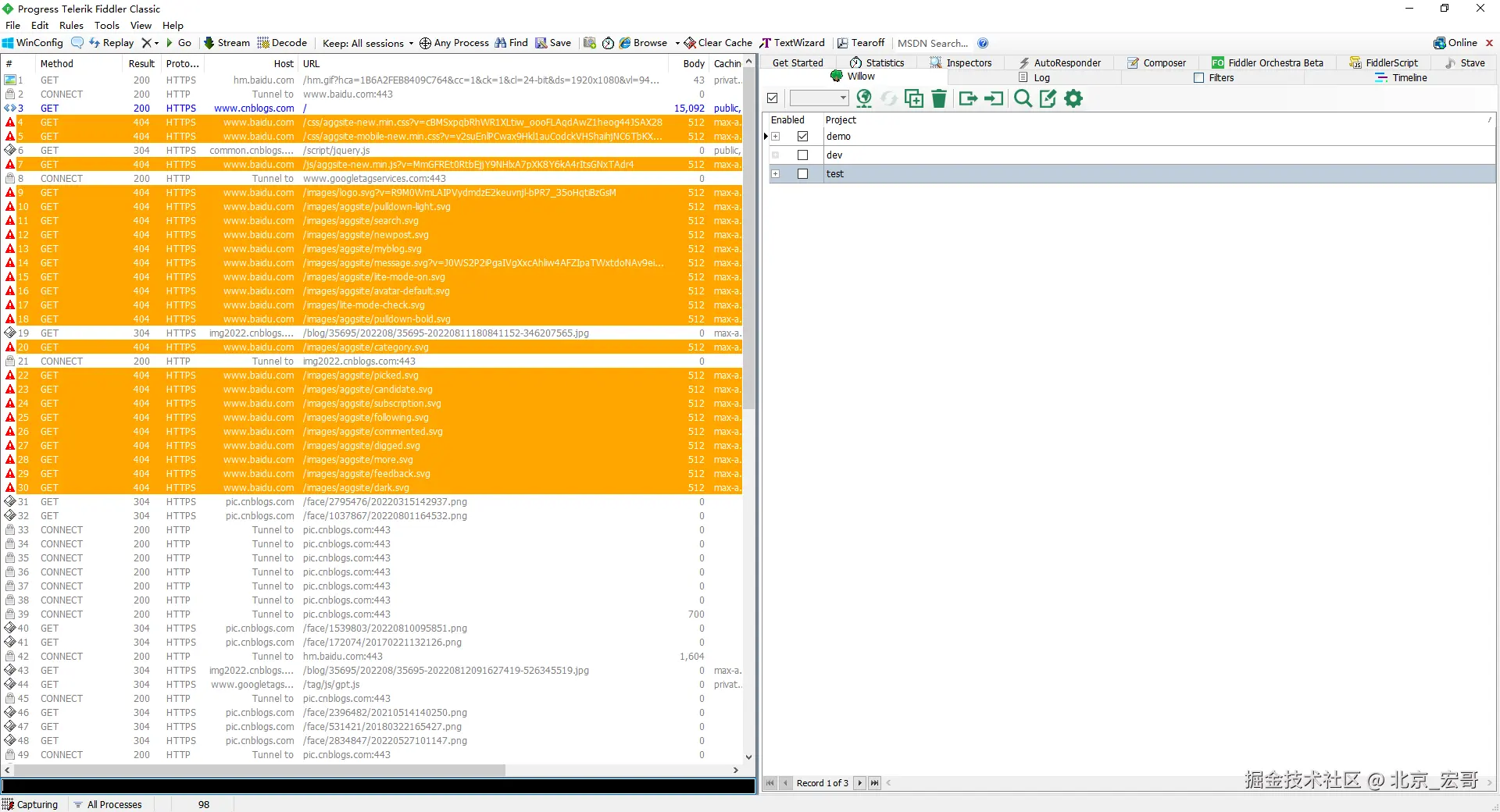Click the Willow edit pencil icon
Viewport: 1500px width, 812px height.
point(1048,98)
